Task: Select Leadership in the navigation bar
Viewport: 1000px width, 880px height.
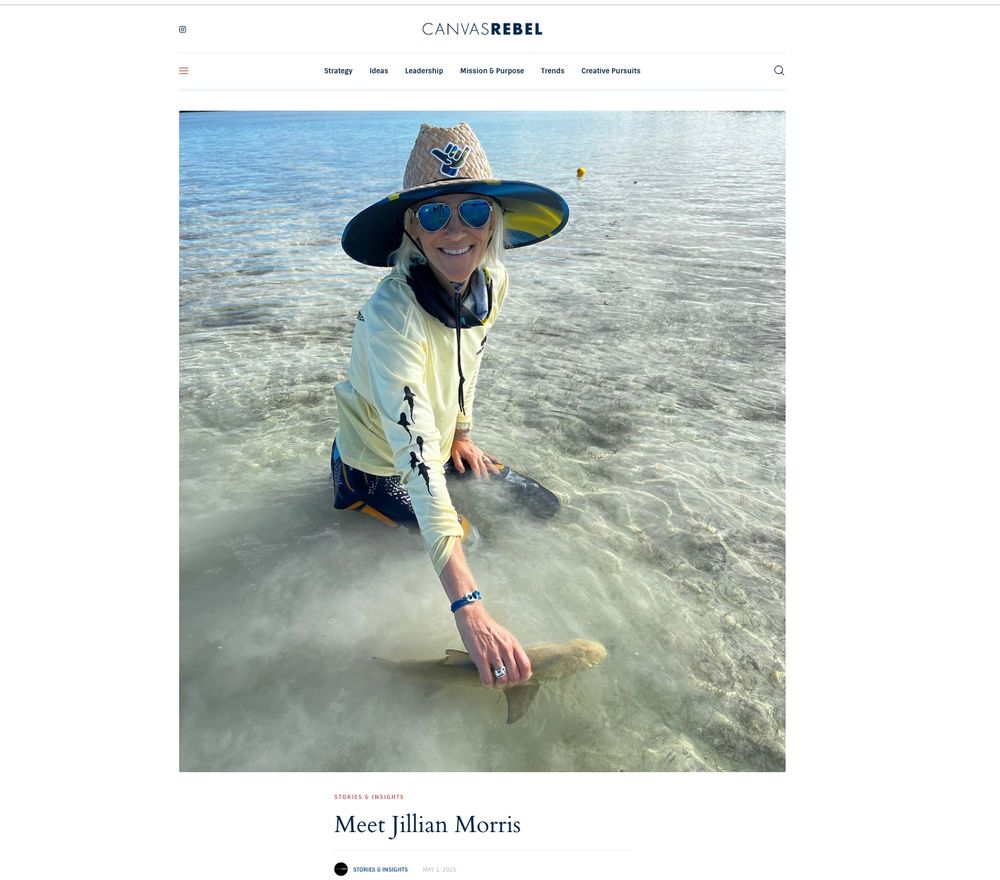Action: coord(424,71)
